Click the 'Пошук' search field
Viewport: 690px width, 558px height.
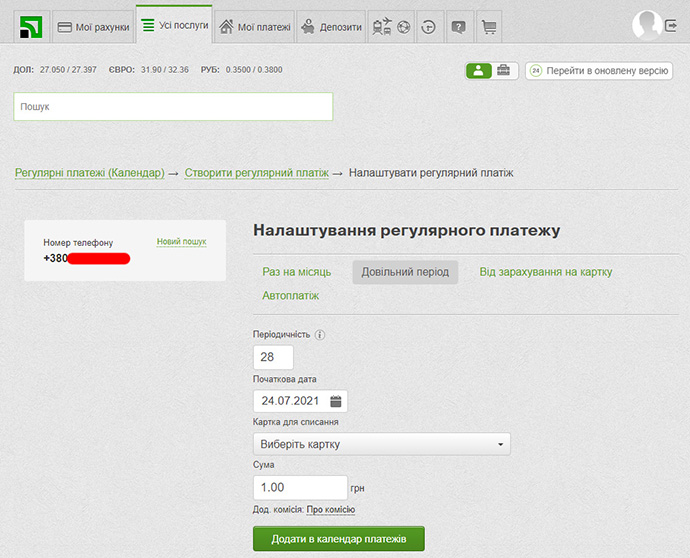(173, 106)
